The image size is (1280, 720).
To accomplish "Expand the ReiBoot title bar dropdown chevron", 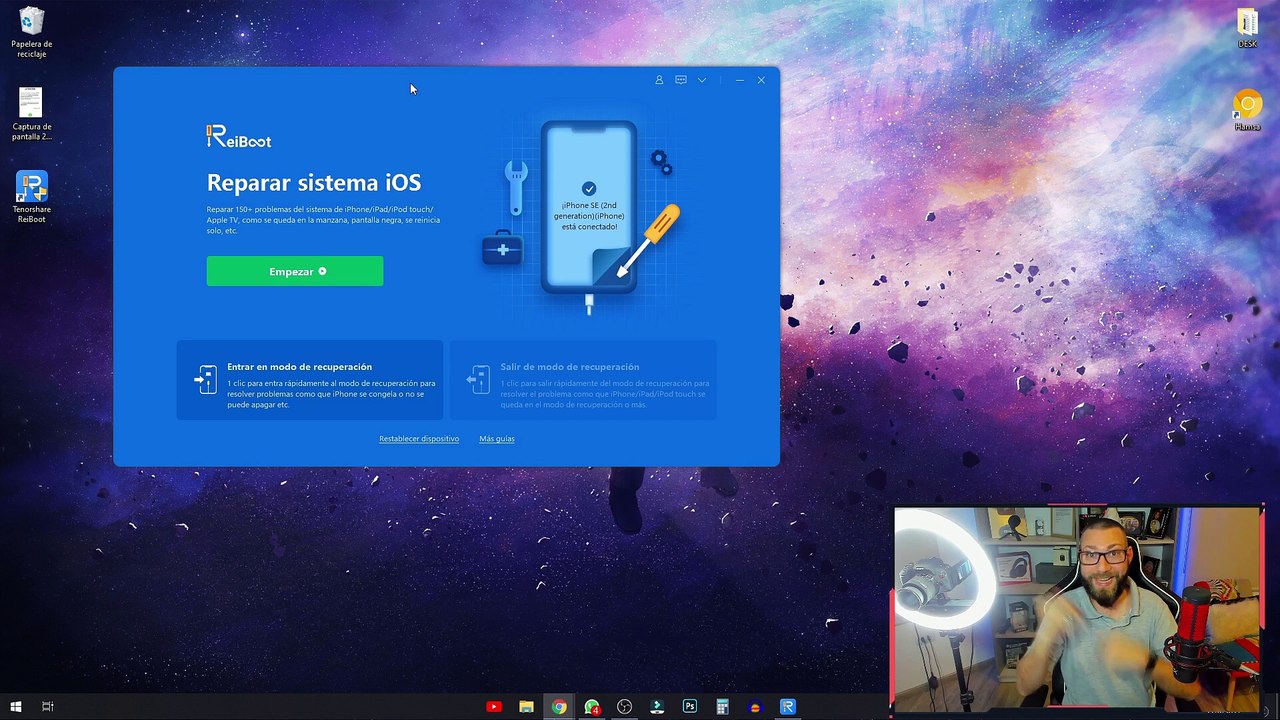I will (x=702, y=80).
